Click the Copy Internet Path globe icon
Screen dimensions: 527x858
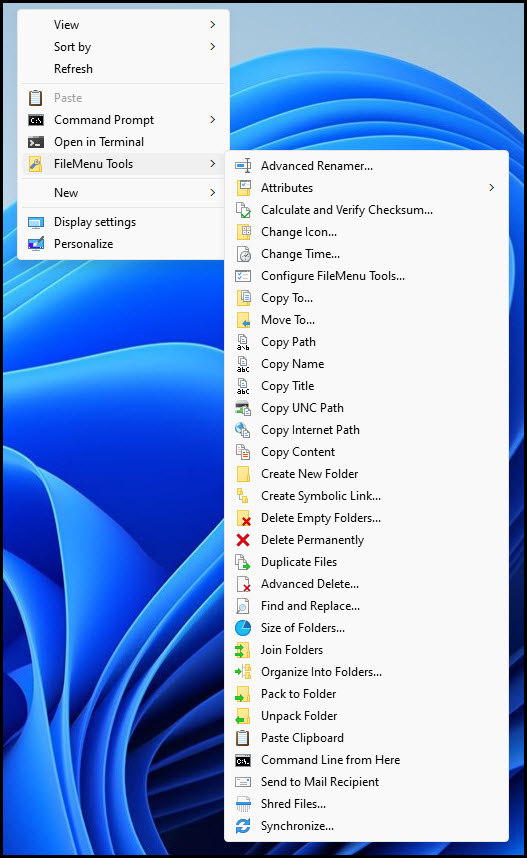(x=243, y=430)
